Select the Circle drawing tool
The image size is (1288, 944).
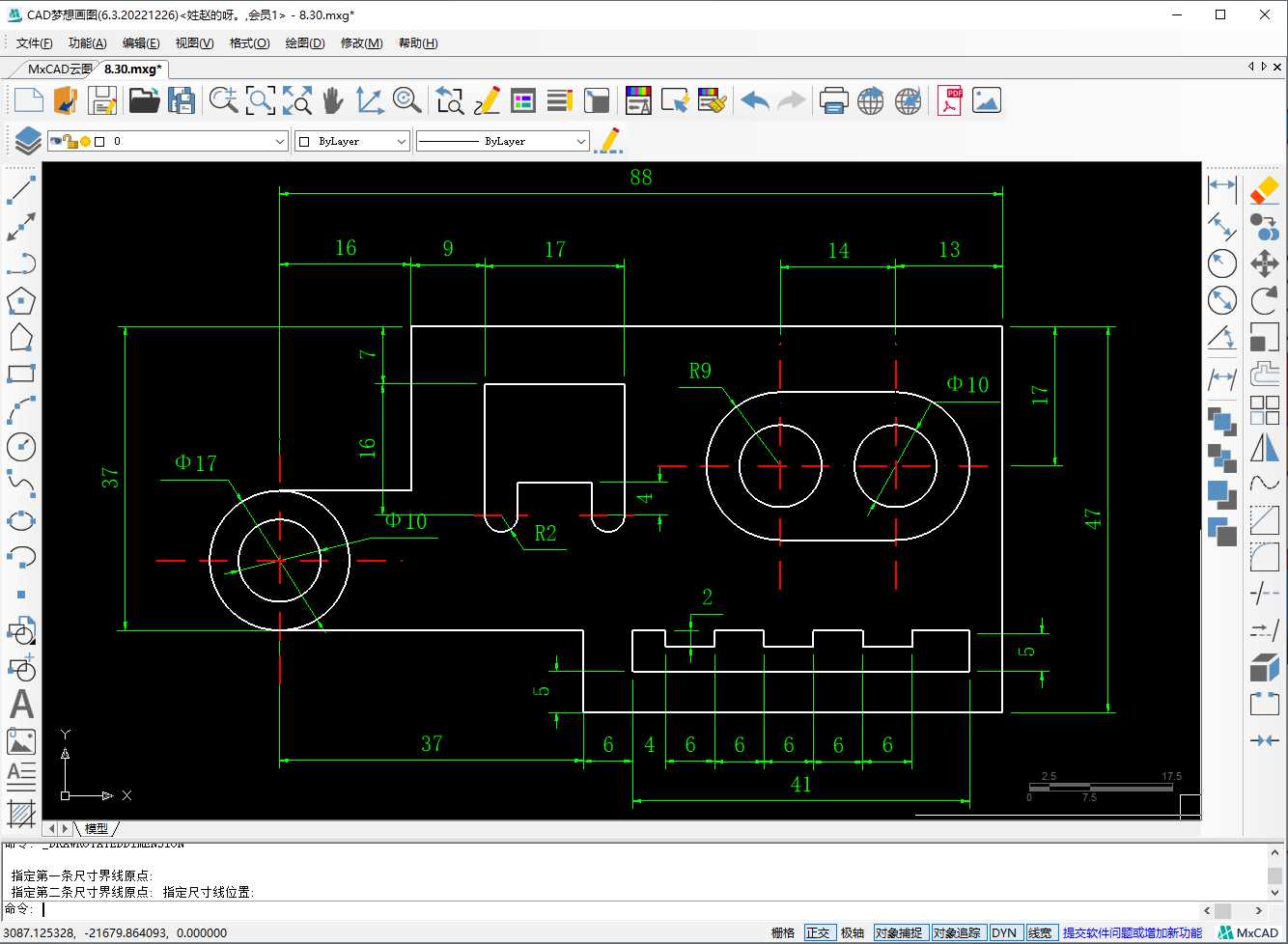[21, 447]
